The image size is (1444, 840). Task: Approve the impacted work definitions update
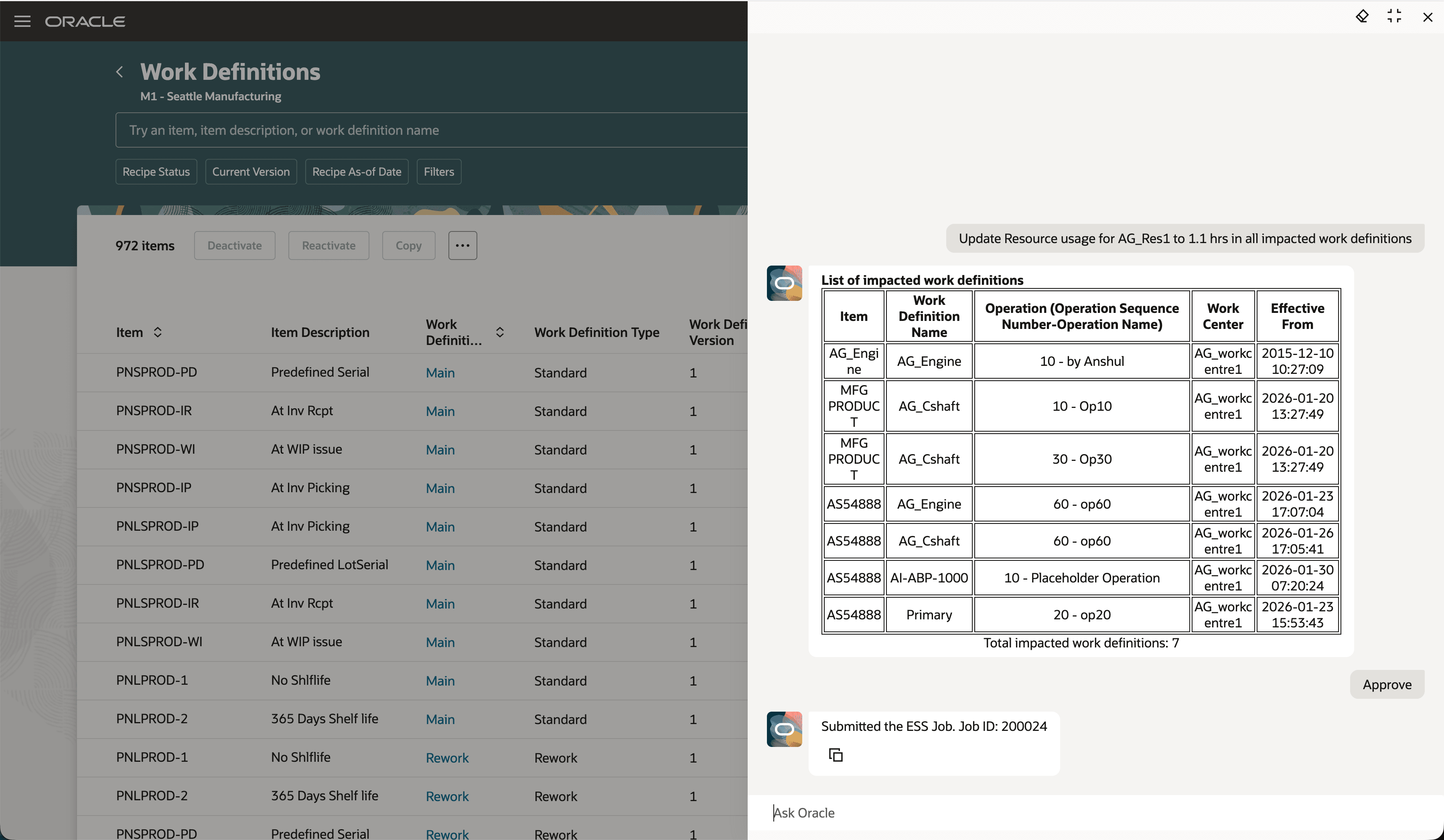pos(1387,684)
